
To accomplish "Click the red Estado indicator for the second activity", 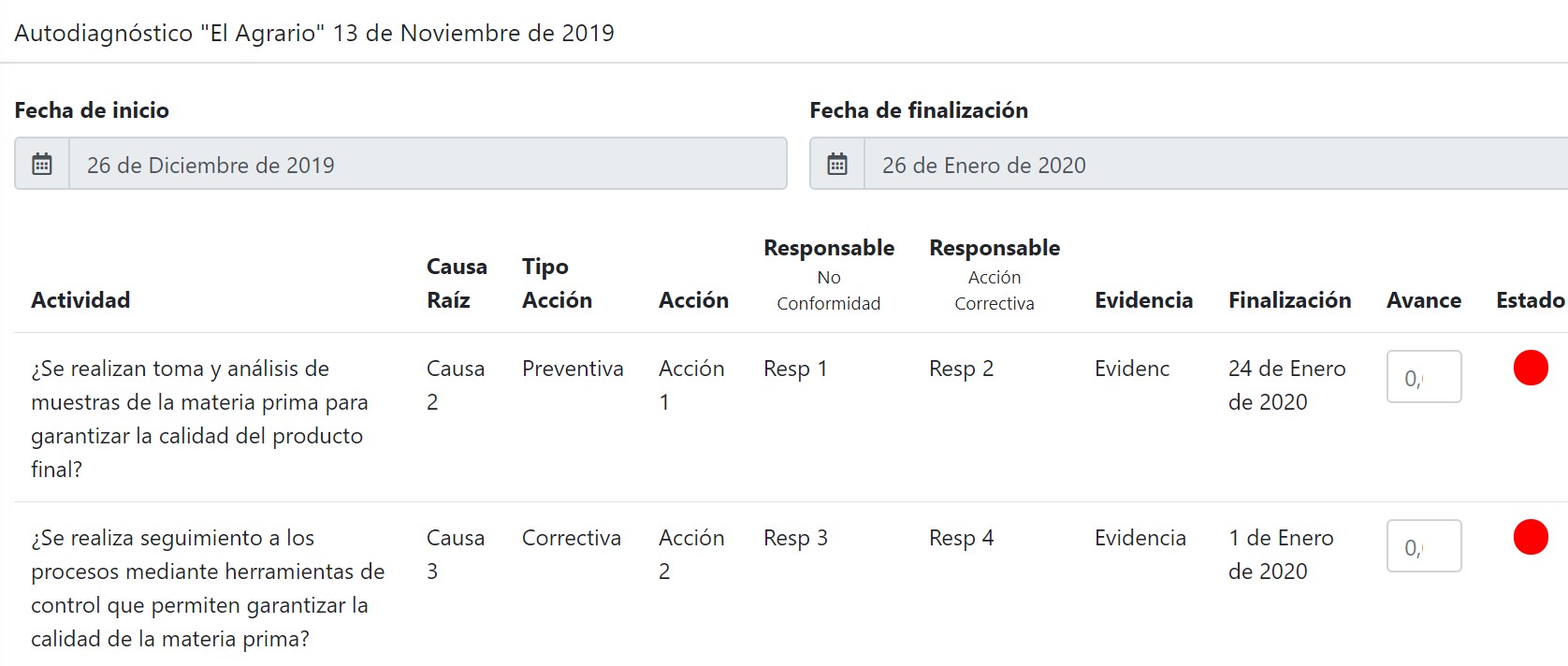I will [1531, 537].
